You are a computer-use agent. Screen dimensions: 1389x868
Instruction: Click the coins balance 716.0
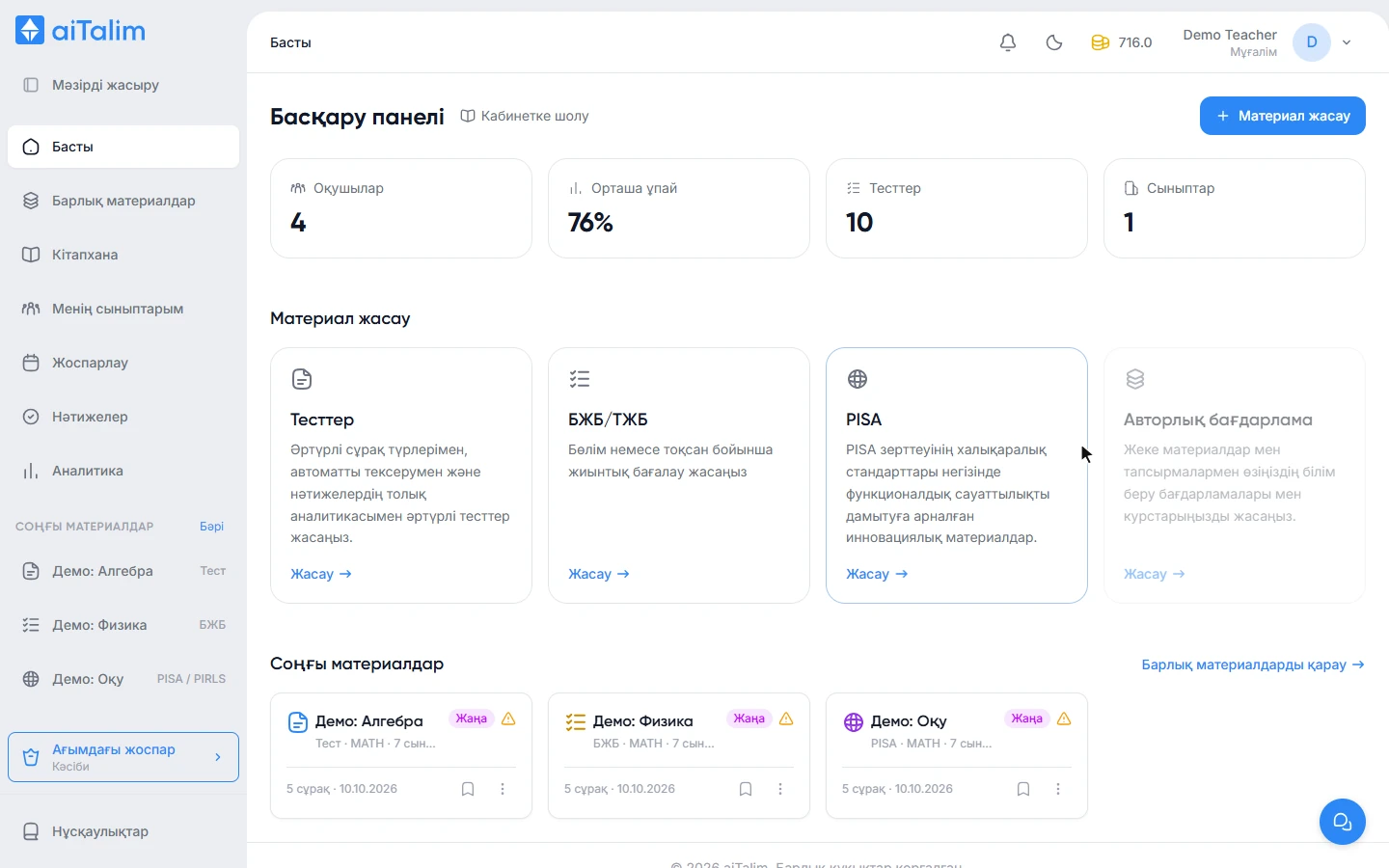[x=1122, y=42]
